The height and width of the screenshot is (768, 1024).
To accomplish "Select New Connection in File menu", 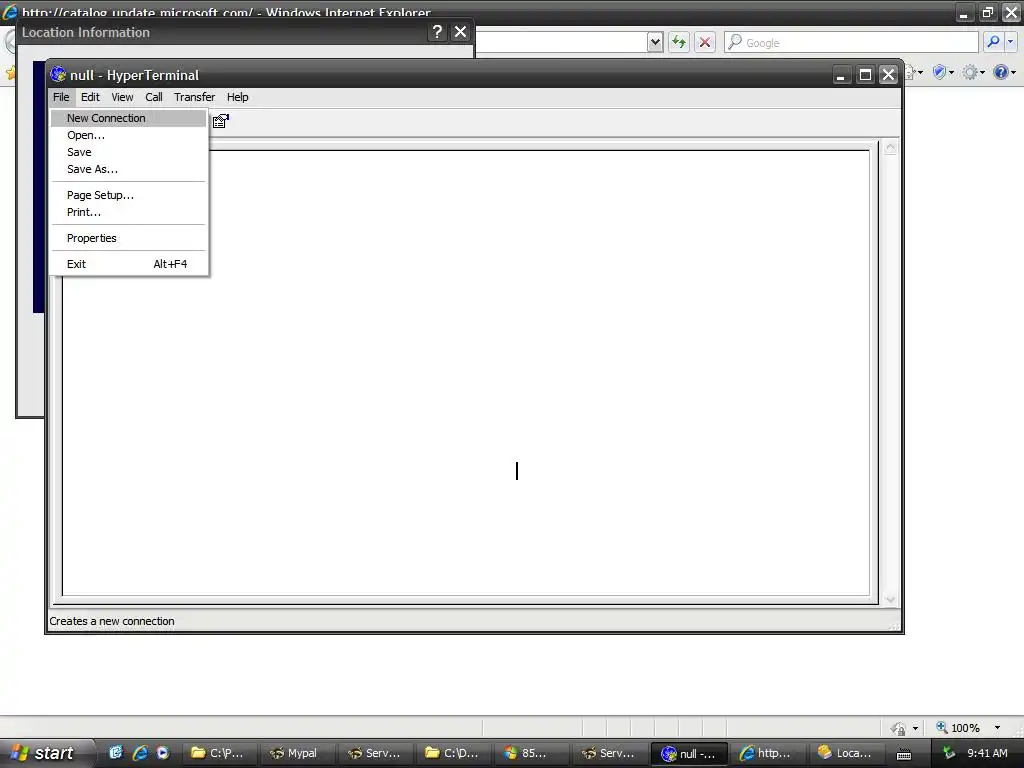I will [x=129, y=118].
